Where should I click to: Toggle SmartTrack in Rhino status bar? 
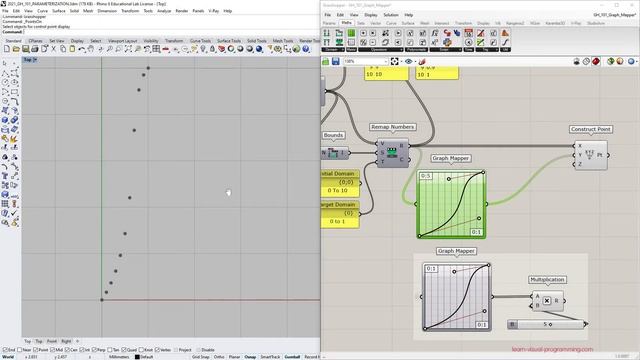click(270, 357)
